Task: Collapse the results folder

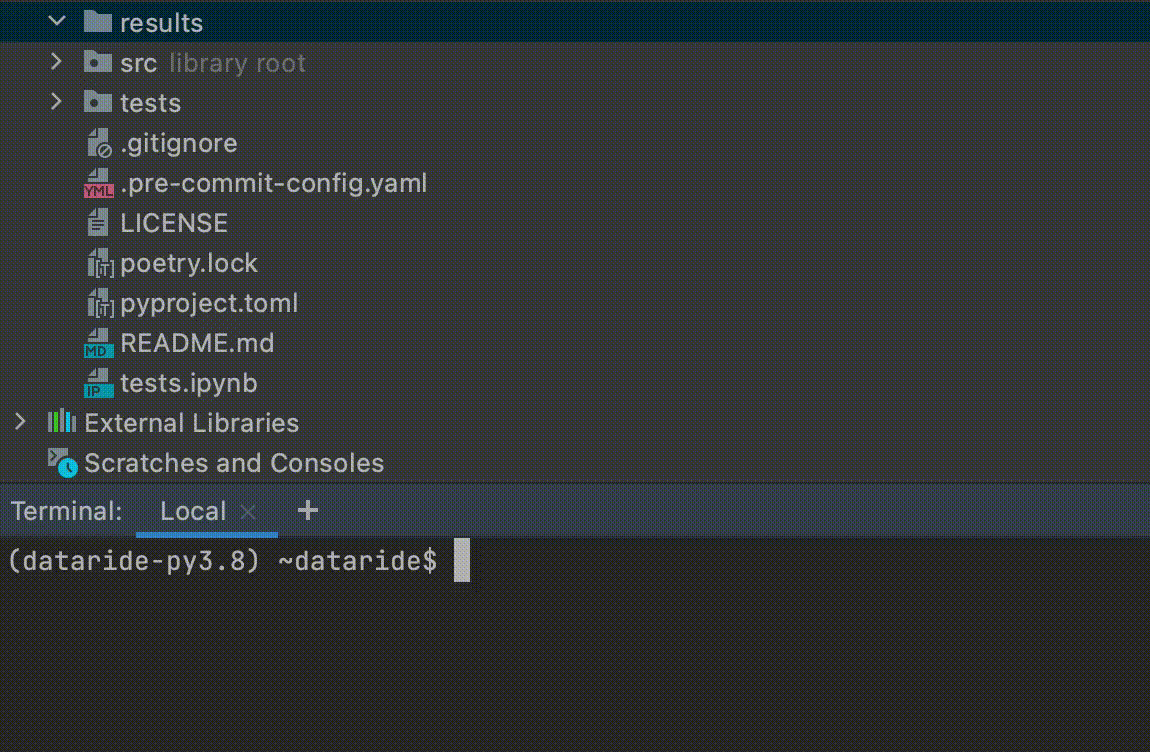Action: click(57, 21)
